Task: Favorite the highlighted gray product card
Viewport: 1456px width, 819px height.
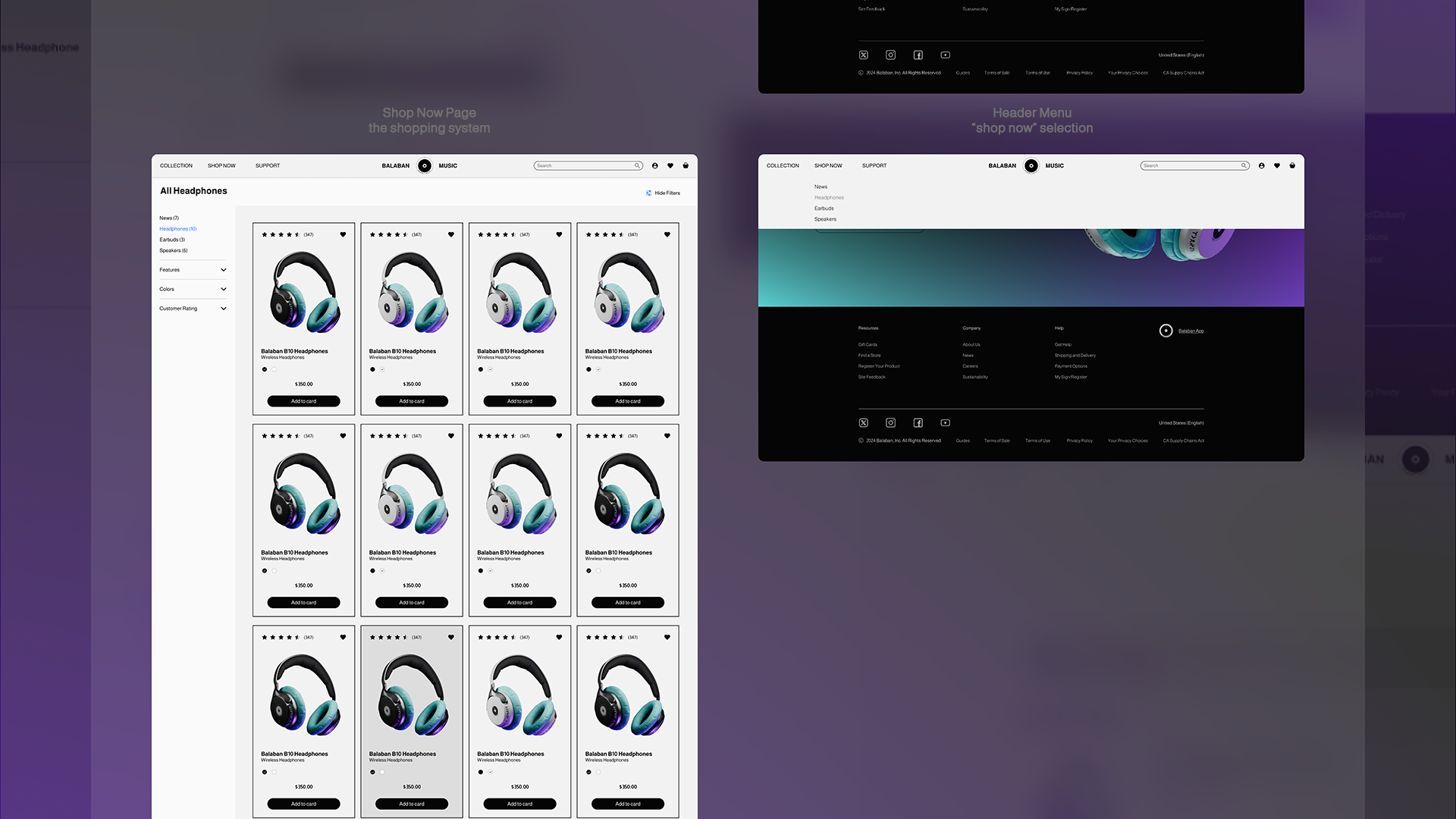Action: coord(451,637)
